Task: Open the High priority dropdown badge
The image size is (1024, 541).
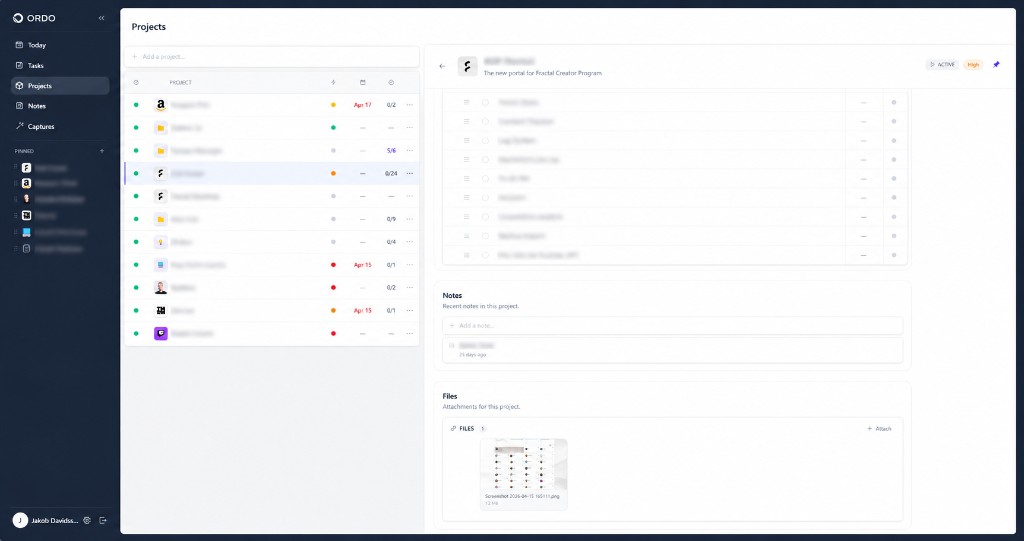Action: (x=973, y=65)
